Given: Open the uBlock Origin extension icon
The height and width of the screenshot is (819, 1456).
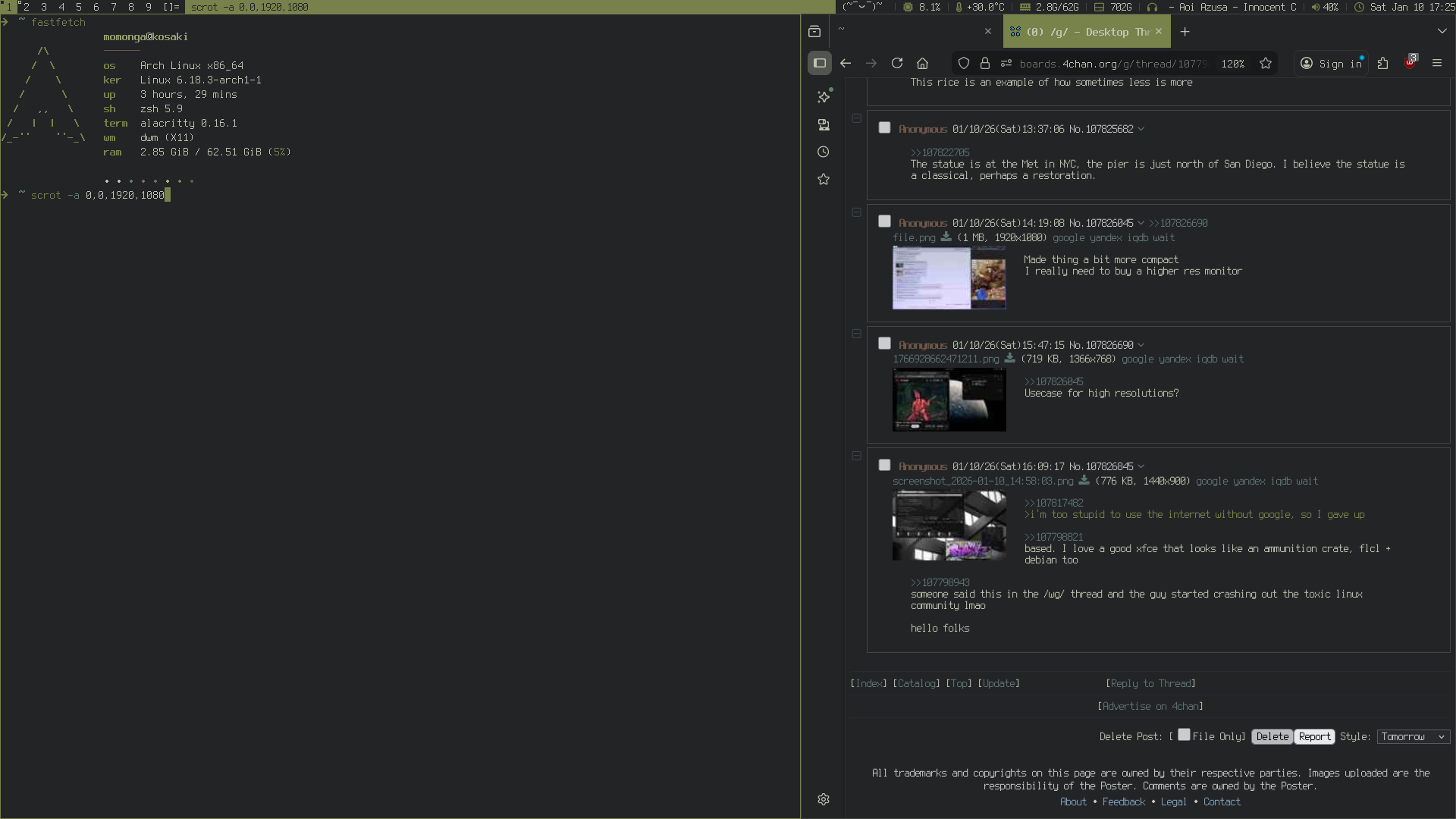Looking at the screenshot, I should click(1410, 63).
